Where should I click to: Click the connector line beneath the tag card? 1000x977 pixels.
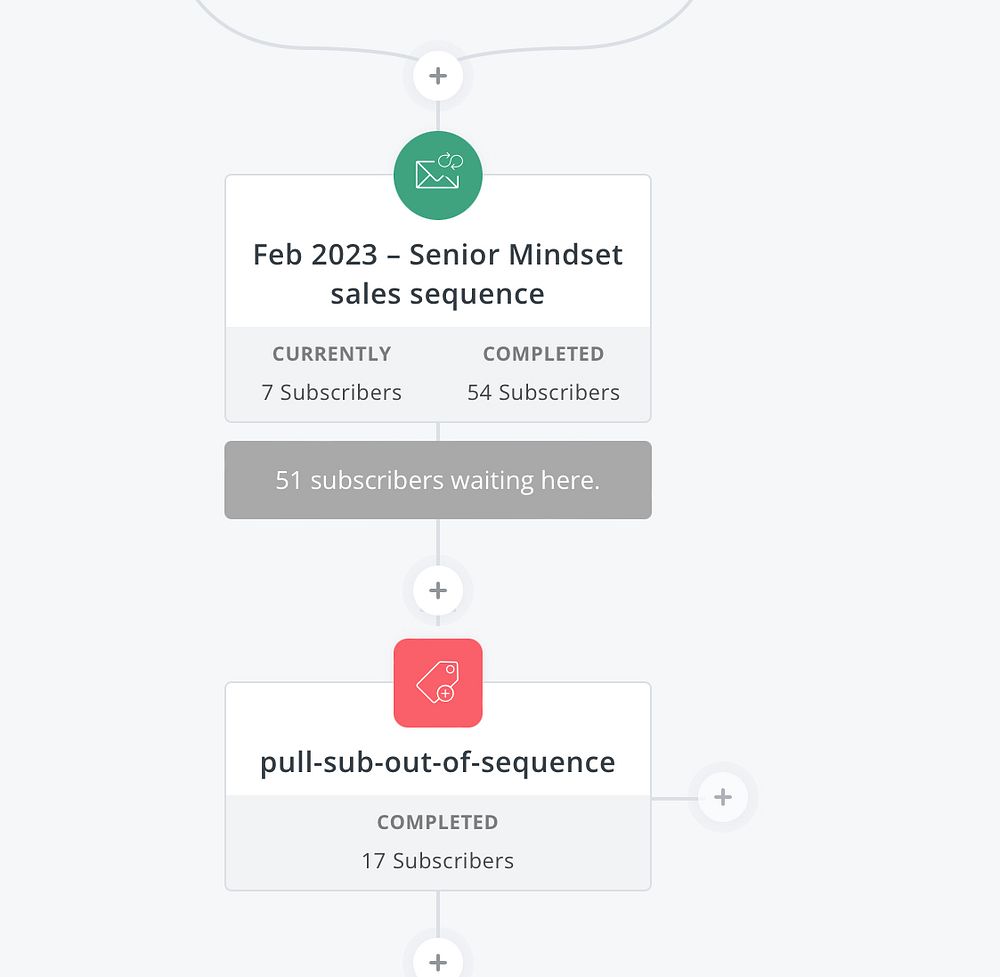coord(438,912)
